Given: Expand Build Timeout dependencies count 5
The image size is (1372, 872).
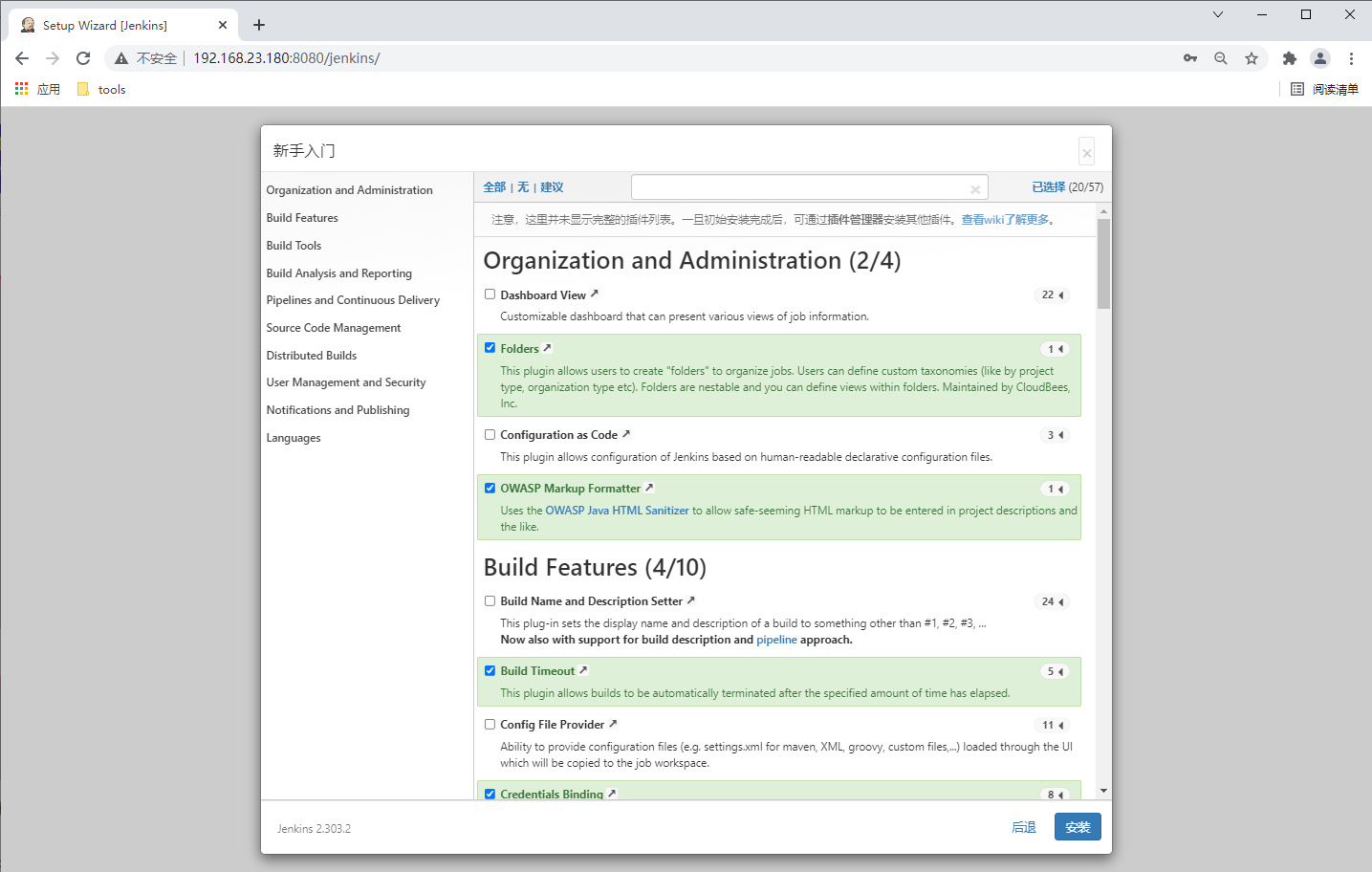Looking at the screenshot, I should tap(1055, 671).
